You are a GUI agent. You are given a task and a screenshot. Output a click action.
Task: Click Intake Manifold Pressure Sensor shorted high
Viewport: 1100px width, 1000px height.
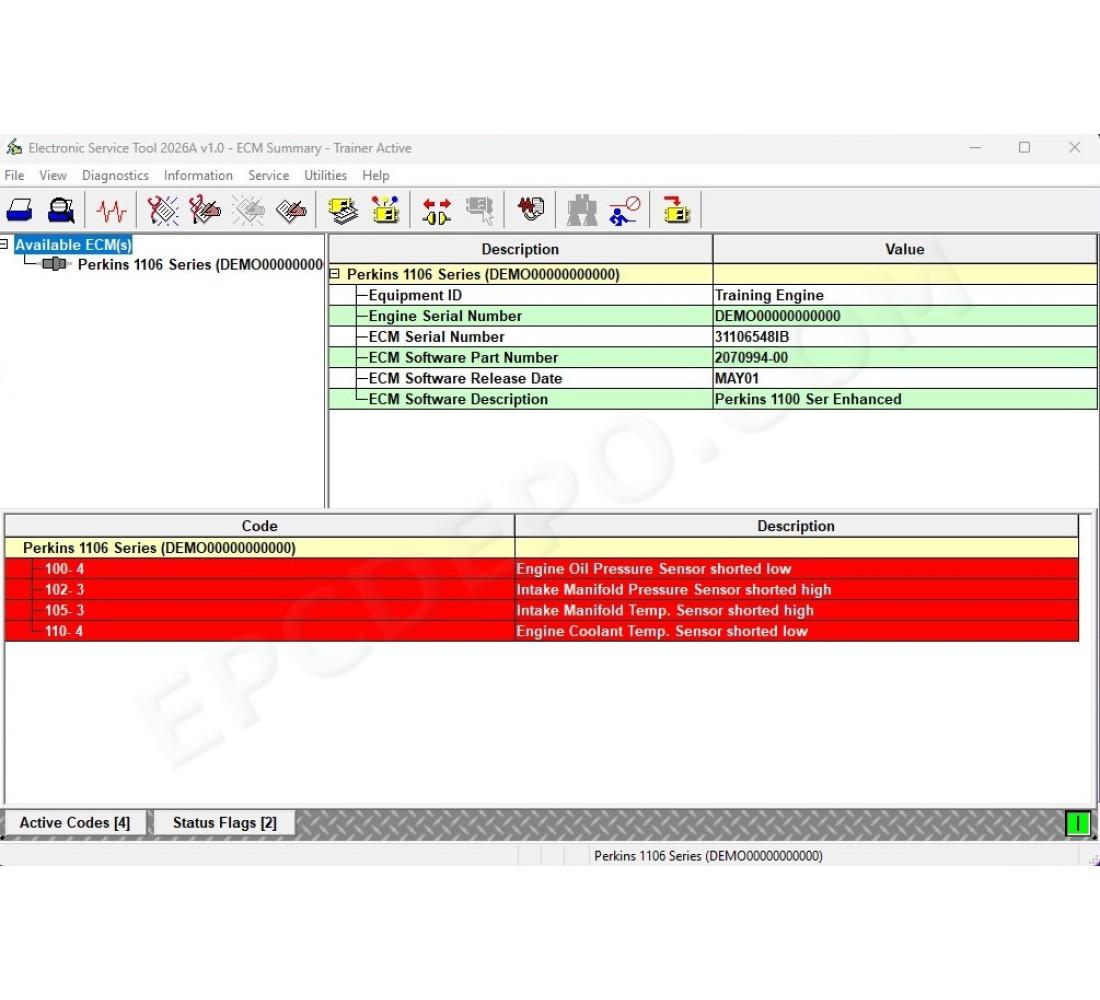673,589
